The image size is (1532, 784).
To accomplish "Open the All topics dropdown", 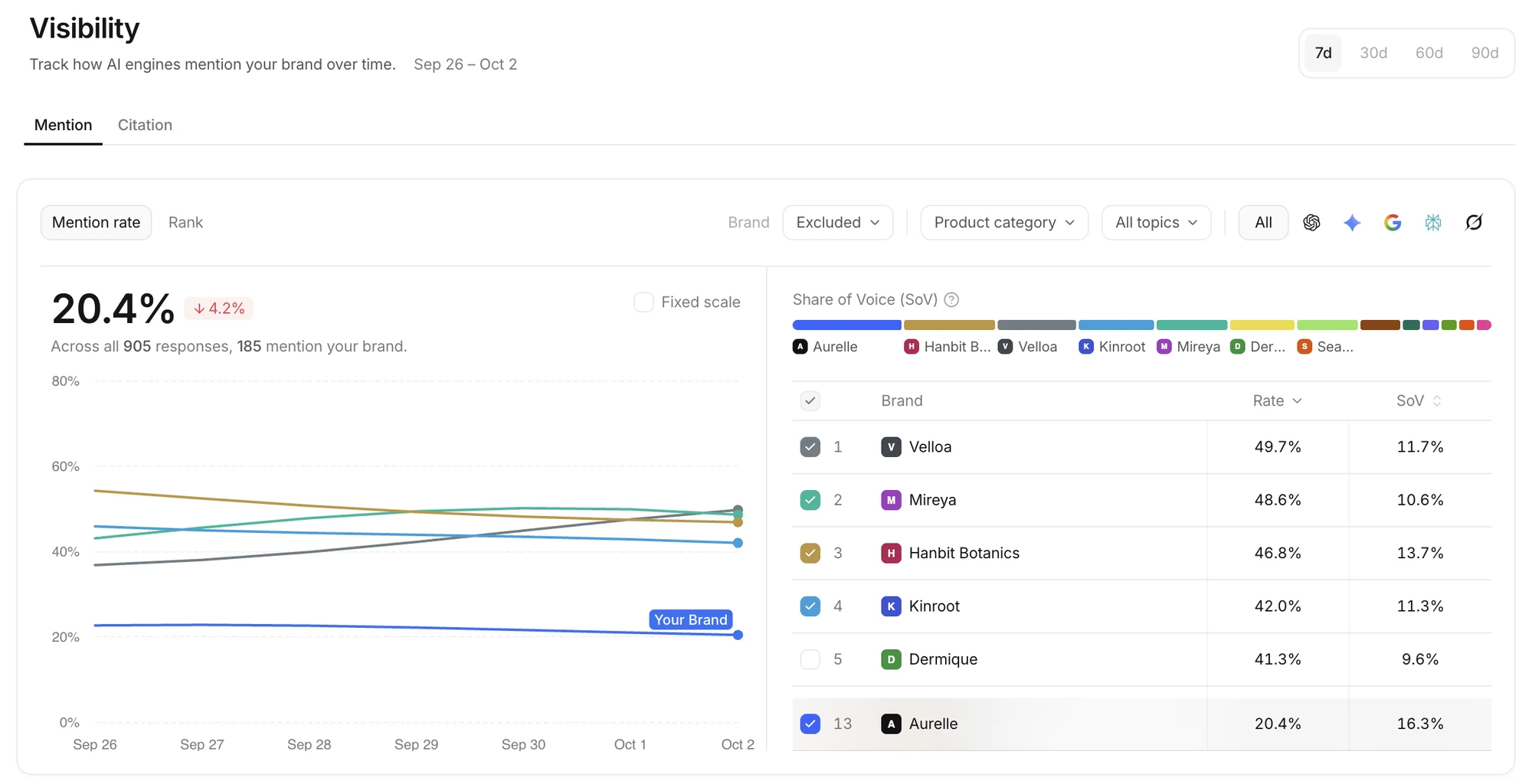I will click(1156, 223).
